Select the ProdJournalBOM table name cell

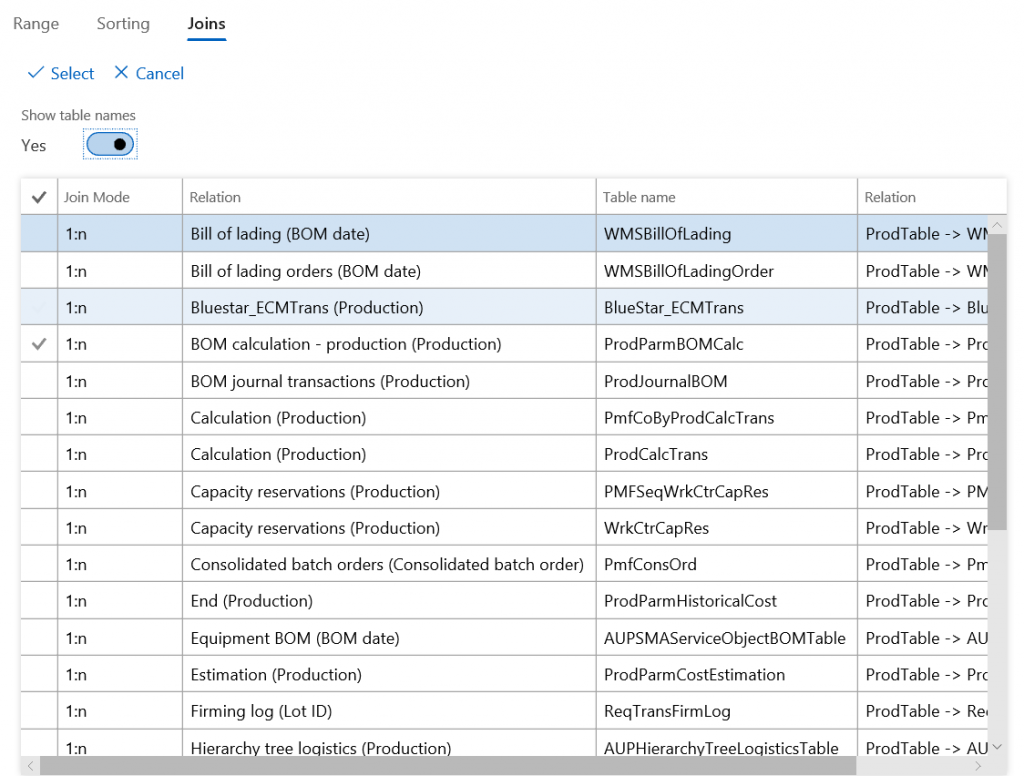[x=665, y=381]
